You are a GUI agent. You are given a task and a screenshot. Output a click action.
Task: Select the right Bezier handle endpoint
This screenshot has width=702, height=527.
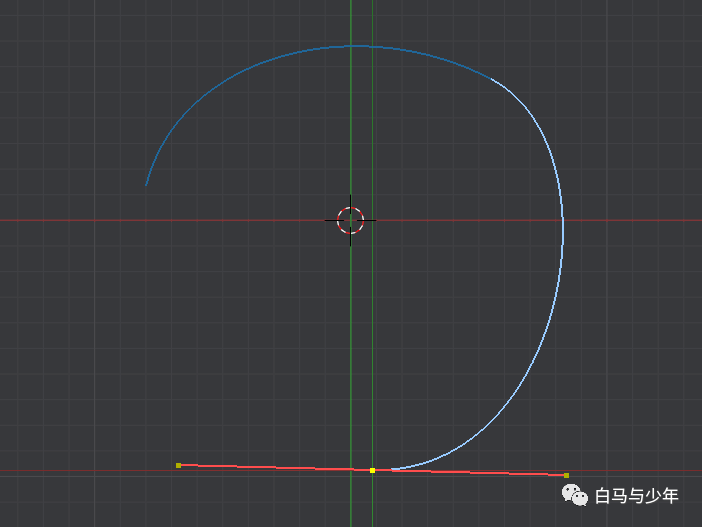point(566,475)
